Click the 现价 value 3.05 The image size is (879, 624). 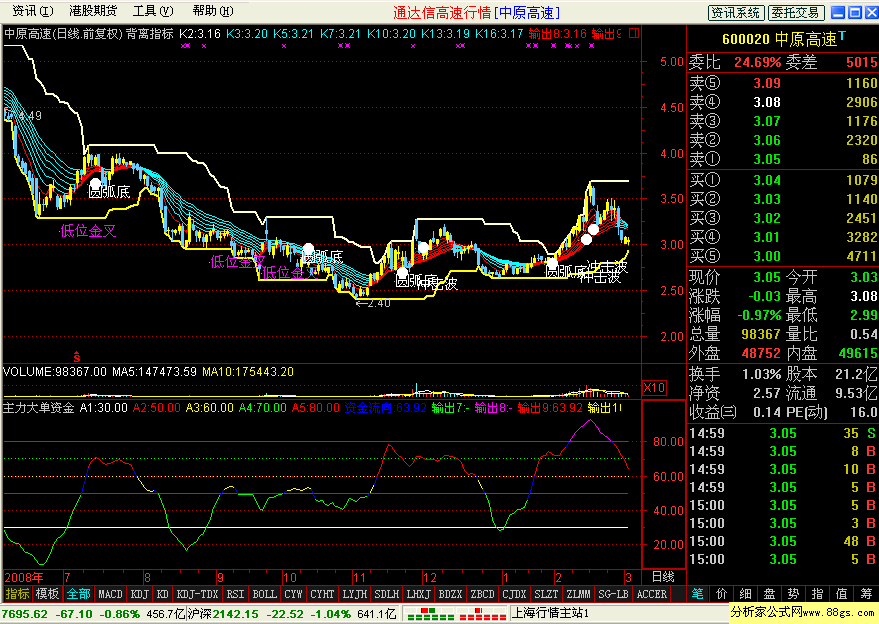pyautogui.click(x=767, y=278)
